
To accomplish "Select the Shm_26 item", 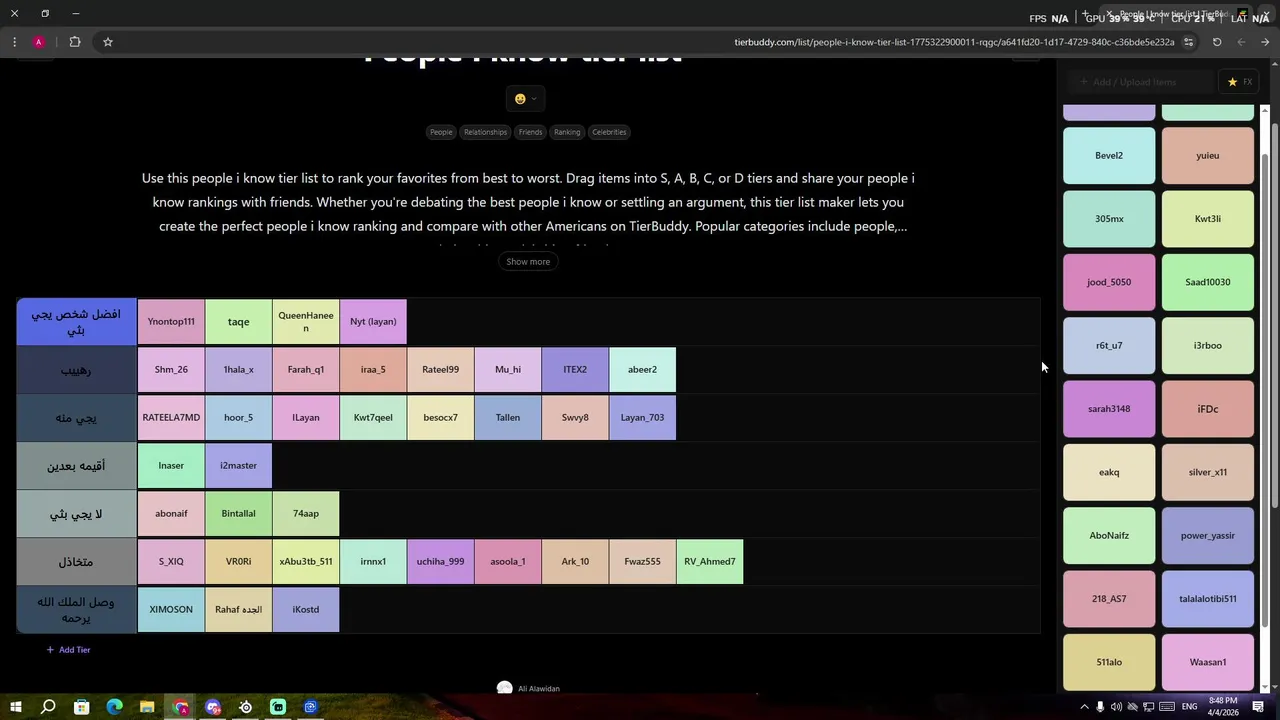I will (x=171, y=370).
